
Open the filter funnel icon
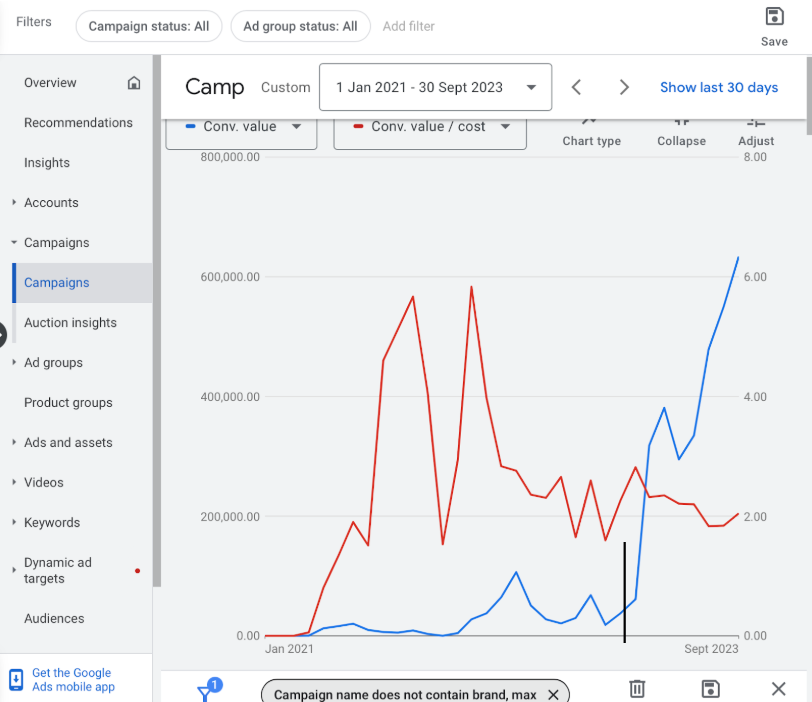(206, 691)
